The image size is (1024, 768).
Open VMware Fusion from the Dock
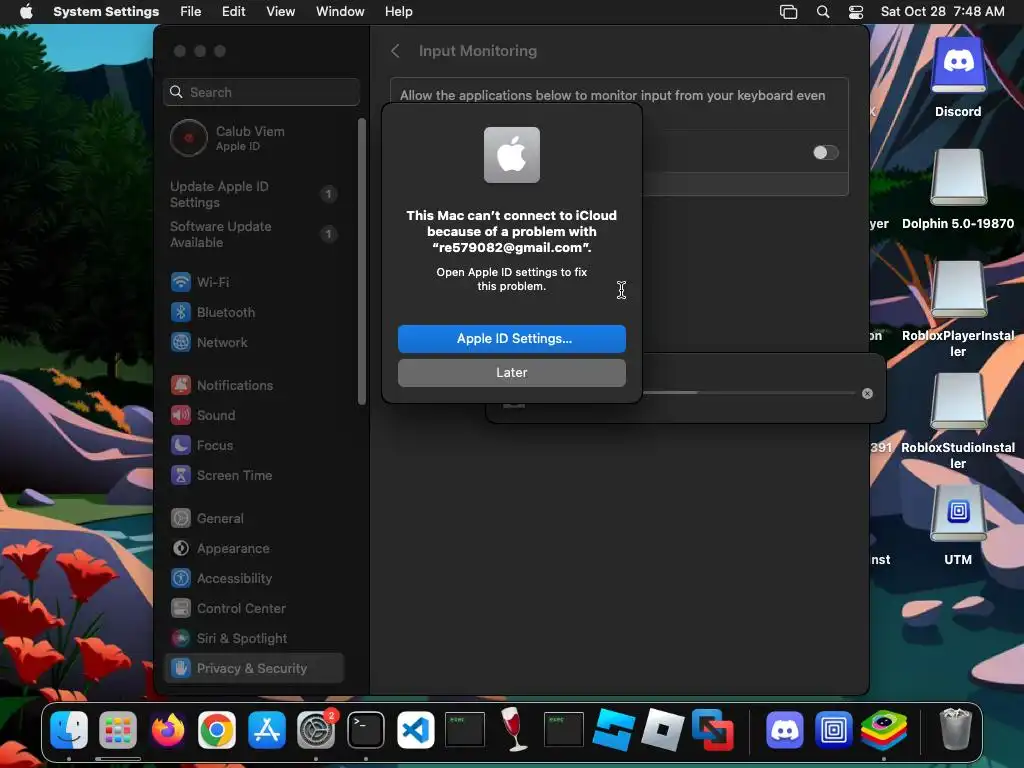coord(712,729)
